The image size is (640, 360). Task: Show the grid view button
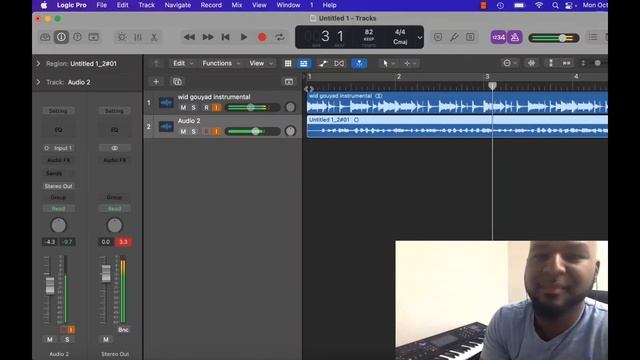coord(288,63)
